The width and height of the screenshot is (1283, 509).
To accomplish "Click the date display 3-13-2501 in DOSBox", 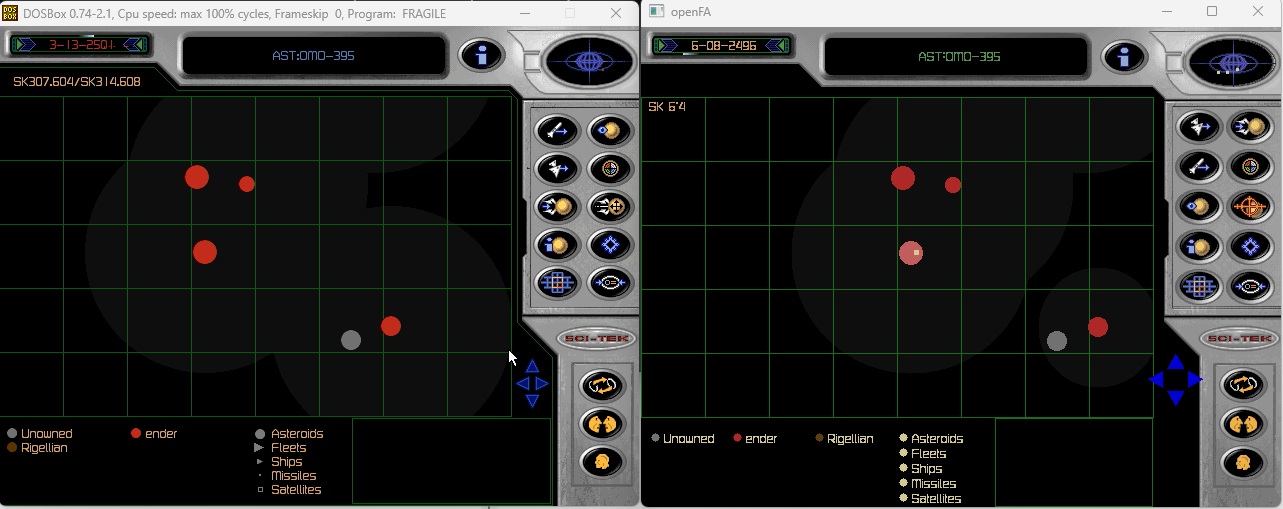I will click(81, 44).
